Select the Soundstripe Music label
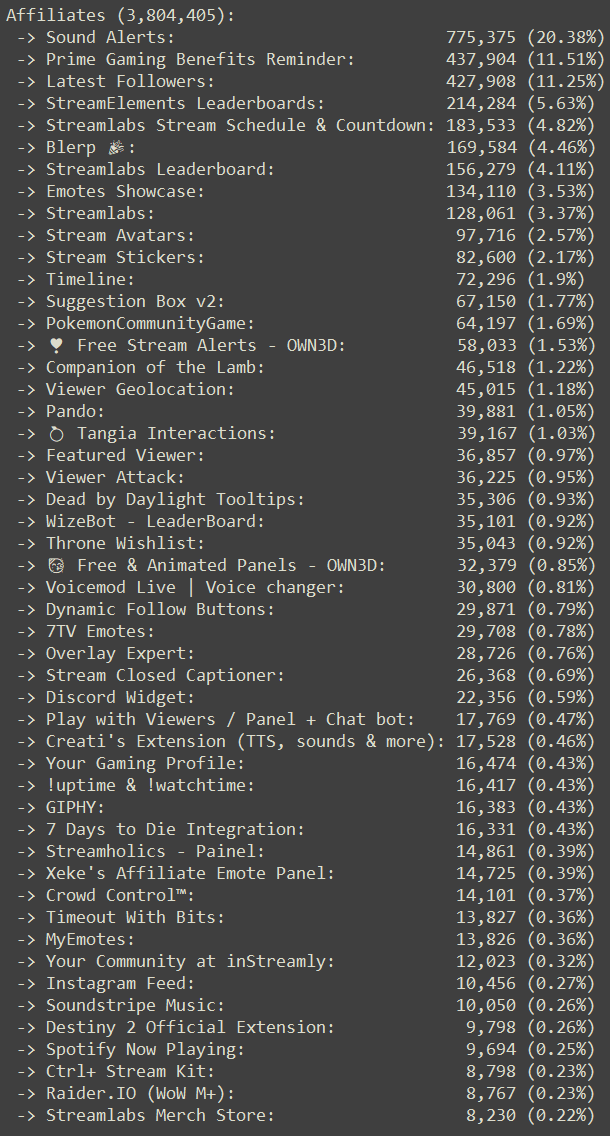610x1136 pixels. 135,1005
